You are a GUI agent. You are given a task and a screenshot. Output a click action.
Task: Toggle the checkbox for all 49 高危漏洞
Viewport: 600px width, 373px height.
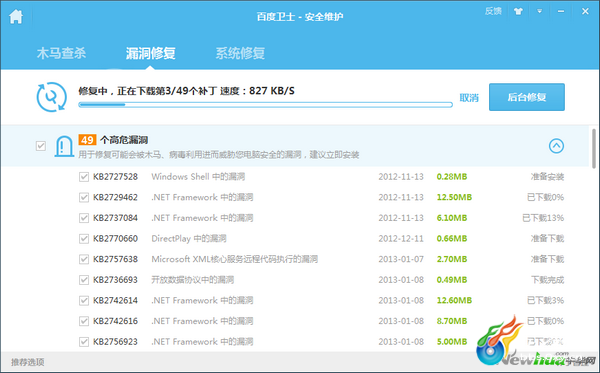click(41, 146)
